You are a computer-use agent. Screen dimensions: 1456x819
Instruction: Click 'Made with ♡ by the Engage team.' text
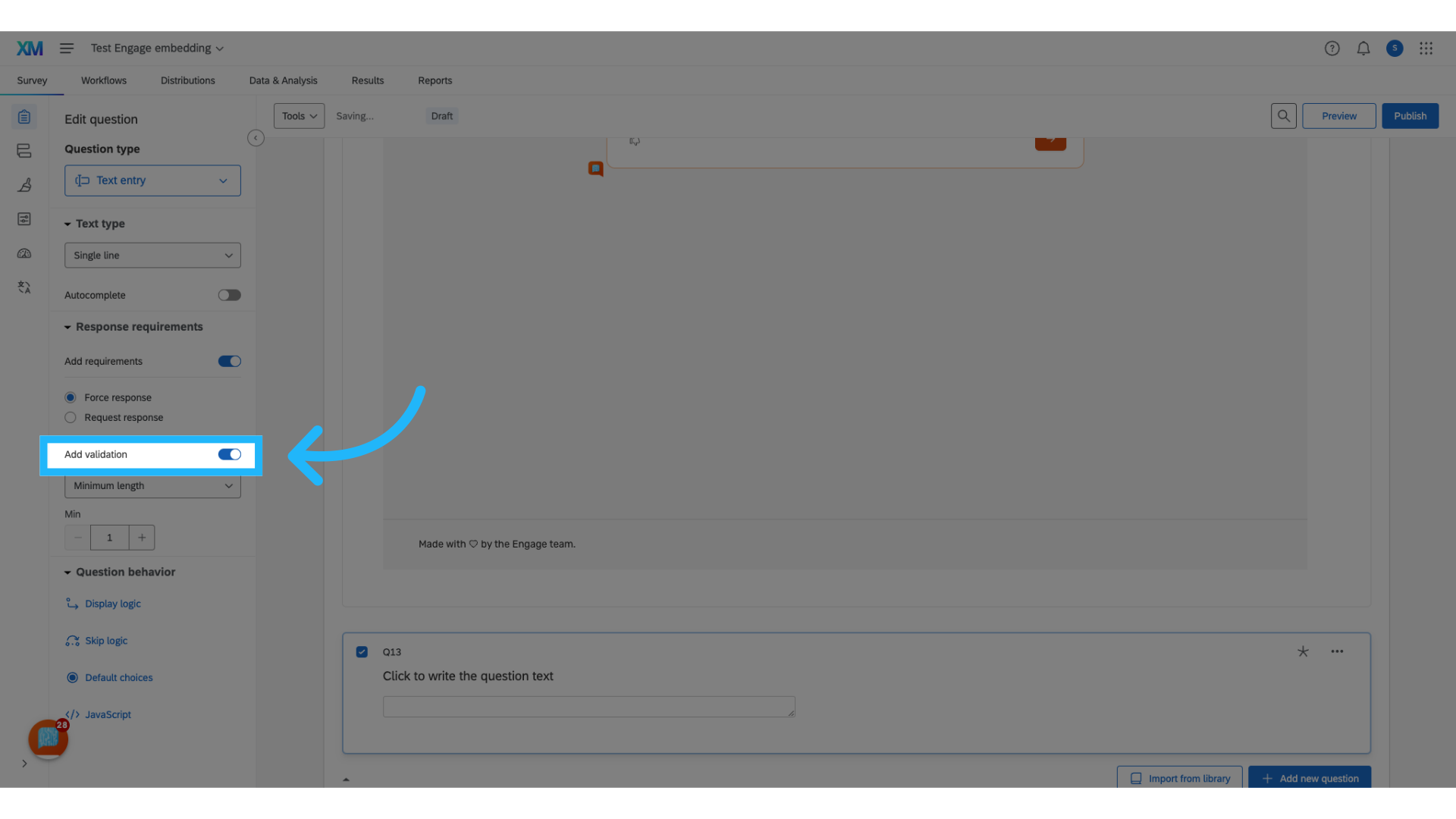(x=497, y=544)
